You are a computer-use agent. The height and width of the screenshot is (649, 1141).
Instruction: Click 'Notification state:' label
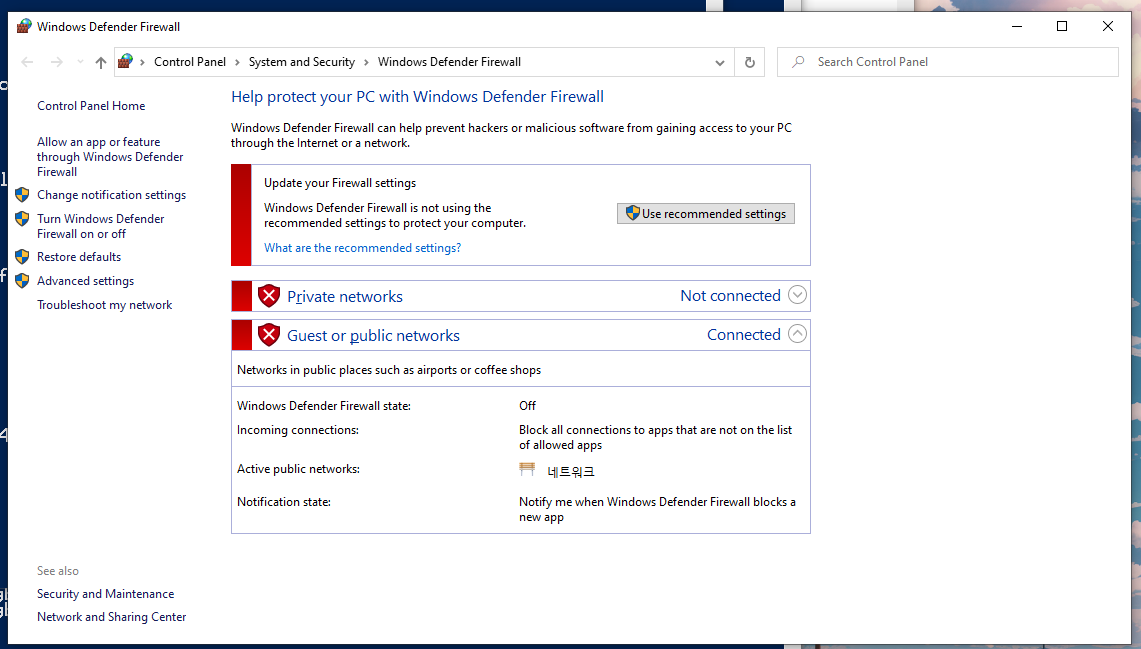(284, 502)
